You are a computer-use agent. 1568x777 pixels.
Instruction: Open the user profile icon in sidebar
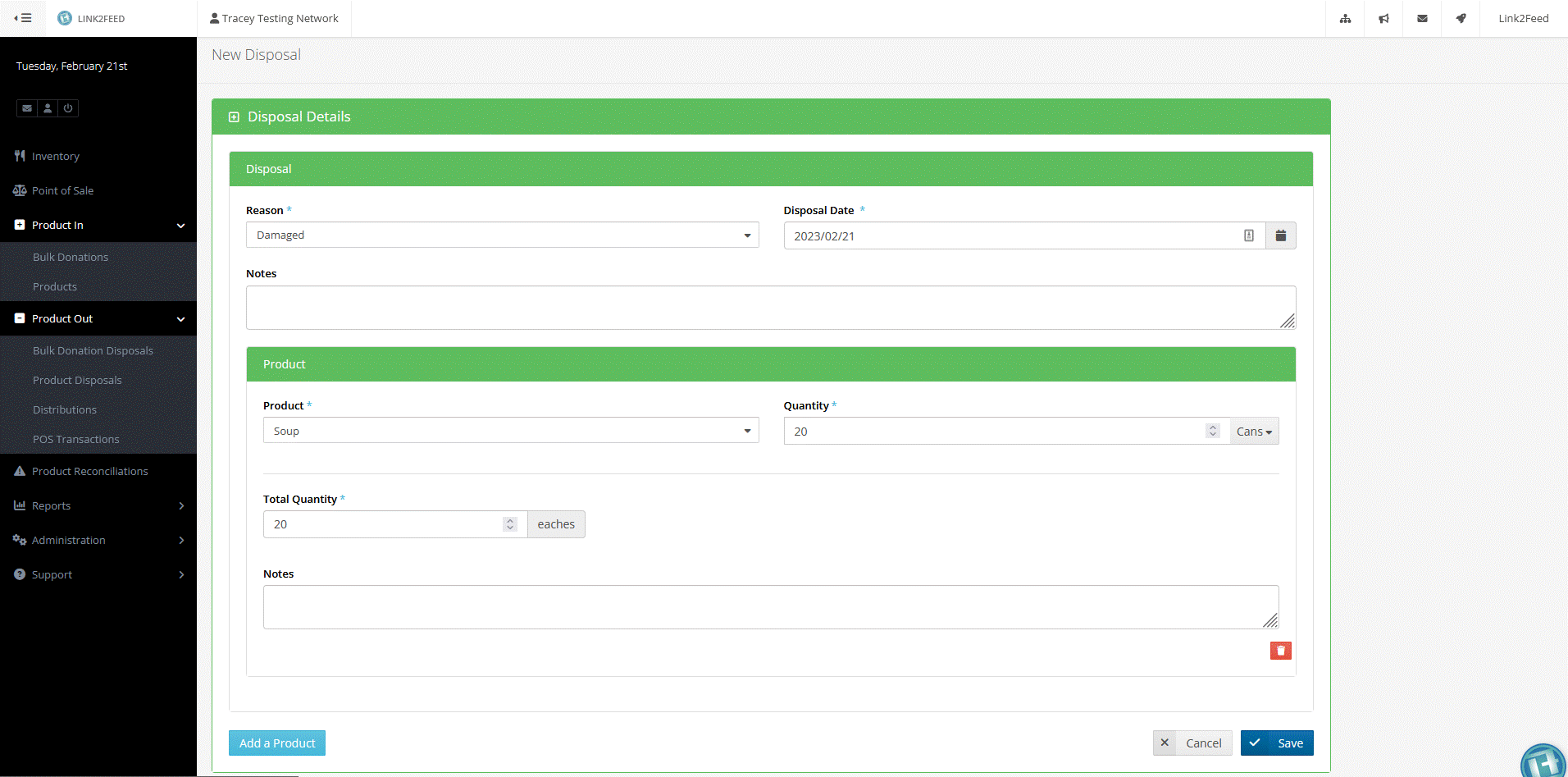(47, 107)
